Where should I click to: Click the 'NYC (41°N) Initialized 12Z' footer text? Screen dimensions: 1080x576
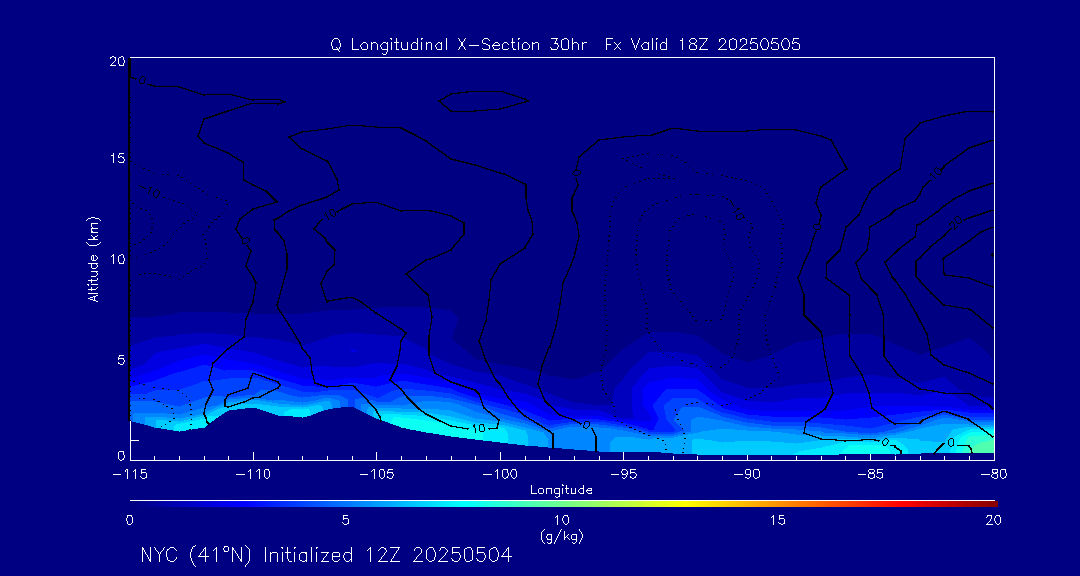tap(326, 555)
